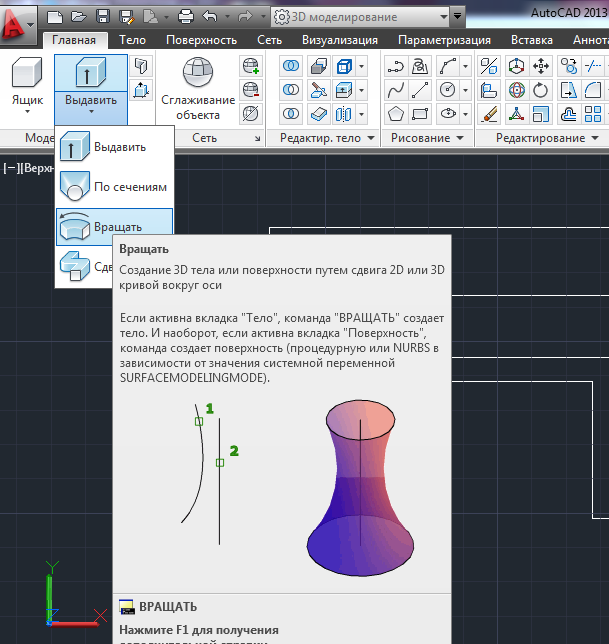Click the solid Union icon
The image size is (609, 644).
(291, 66)
